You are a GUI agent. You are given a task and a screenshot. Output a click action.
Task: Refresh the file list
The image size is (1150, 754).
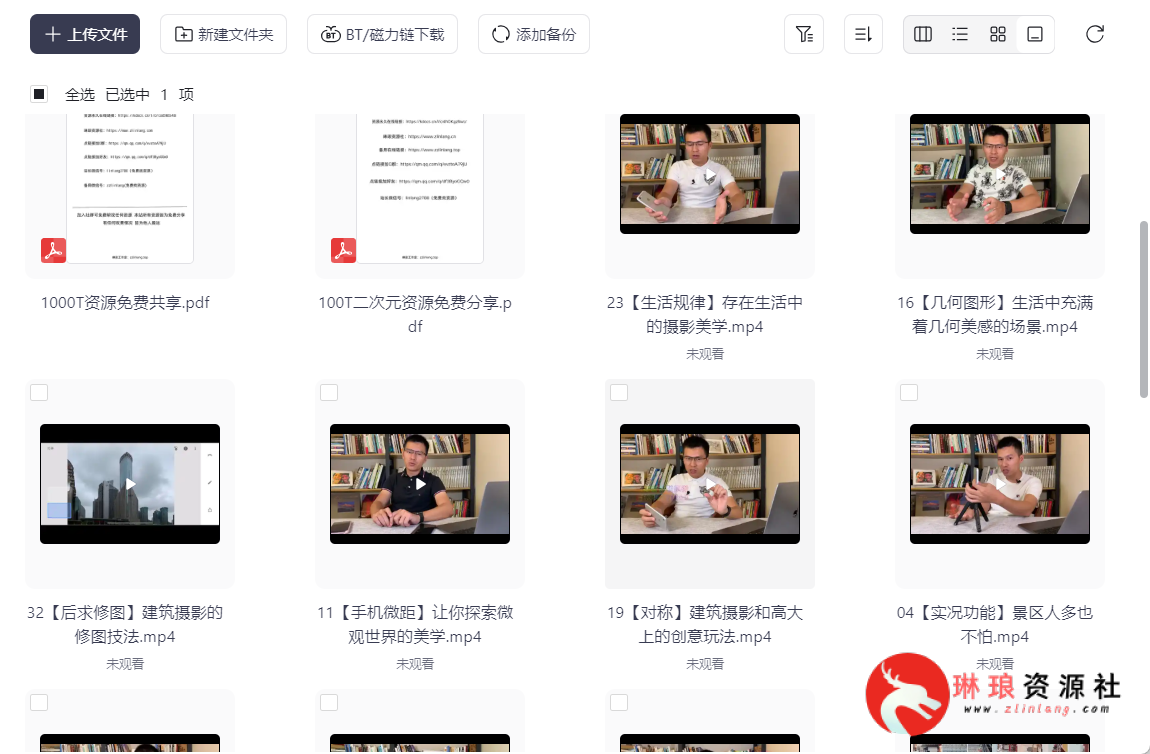(1095, 34)
